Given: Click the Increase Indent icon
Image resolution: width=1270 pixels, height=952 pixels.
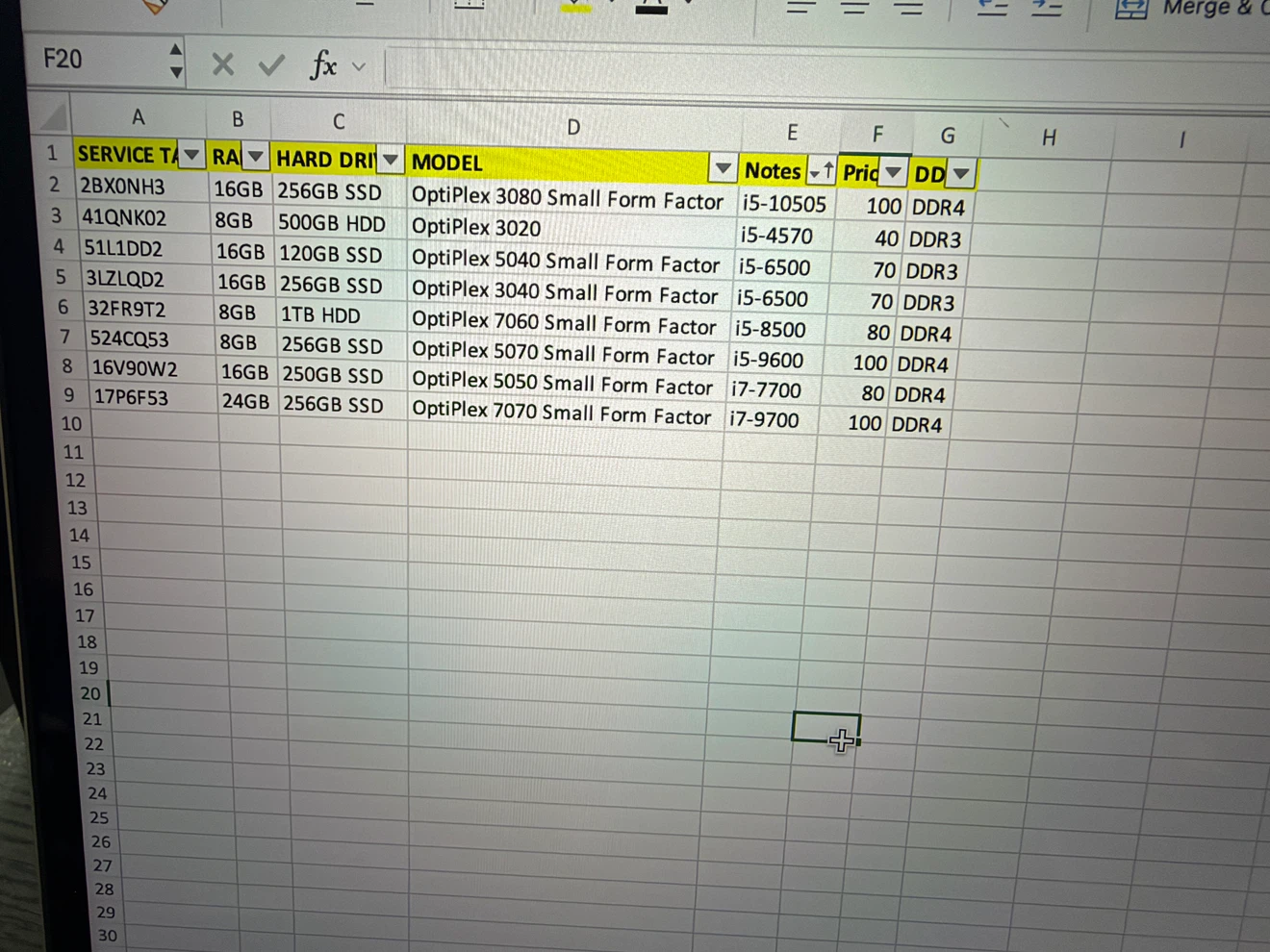Looking at the screenshot, I should [x=1046, y=8].
